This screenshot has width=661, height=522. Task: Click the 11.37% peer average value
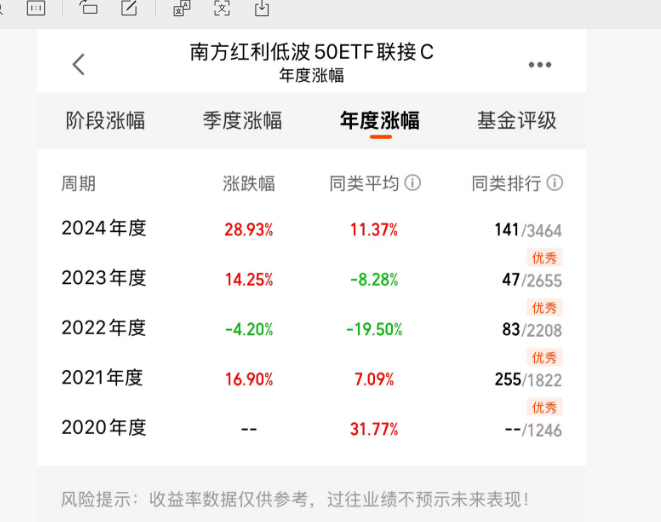(x=374, y=230)
